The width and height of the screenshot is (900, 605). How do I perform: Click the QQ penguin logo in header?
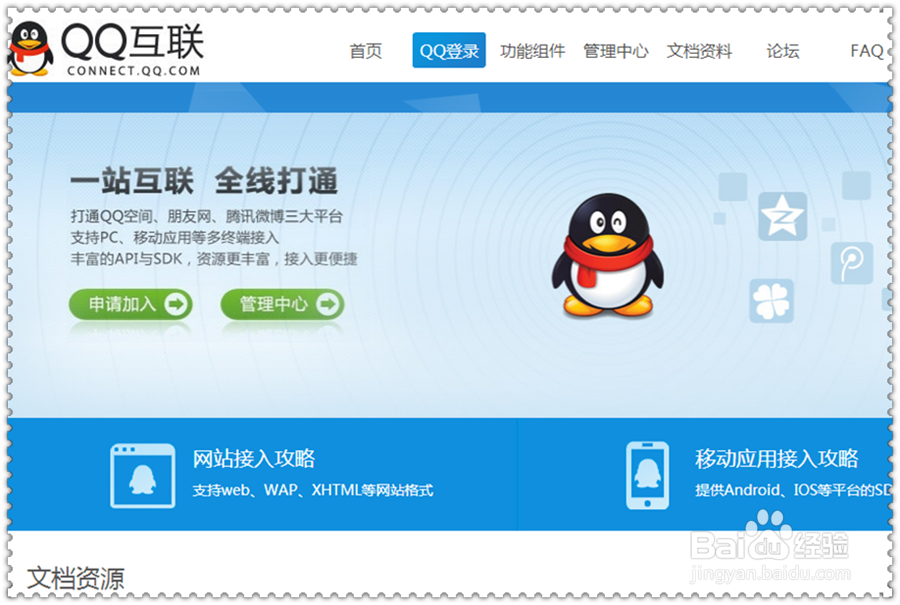point(30,49)
